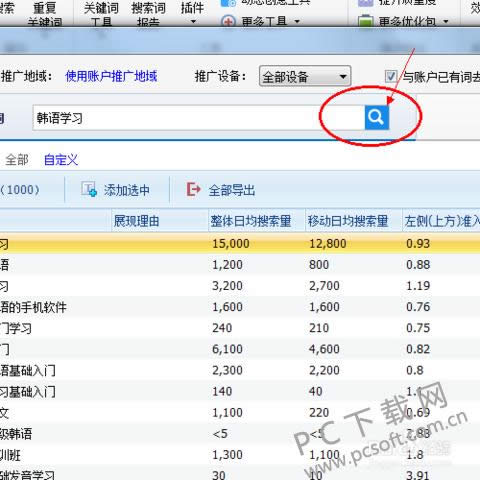Select the highlighted row with 15,000 searches

click(x=240, y=243)
